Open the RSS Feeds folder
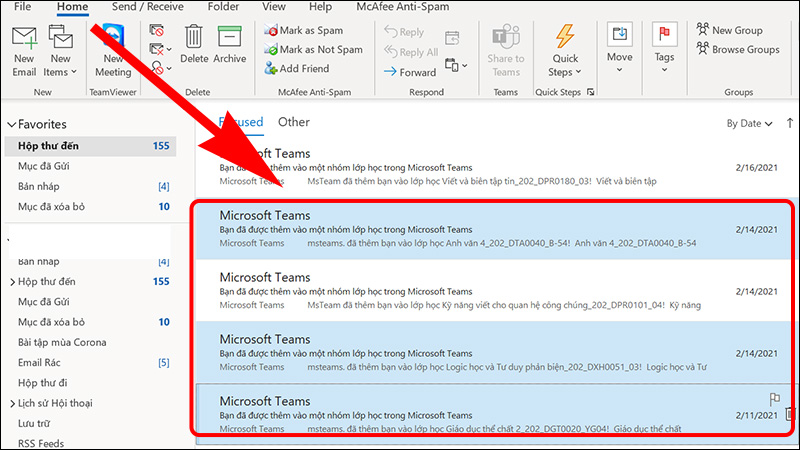 coord(41,443)
